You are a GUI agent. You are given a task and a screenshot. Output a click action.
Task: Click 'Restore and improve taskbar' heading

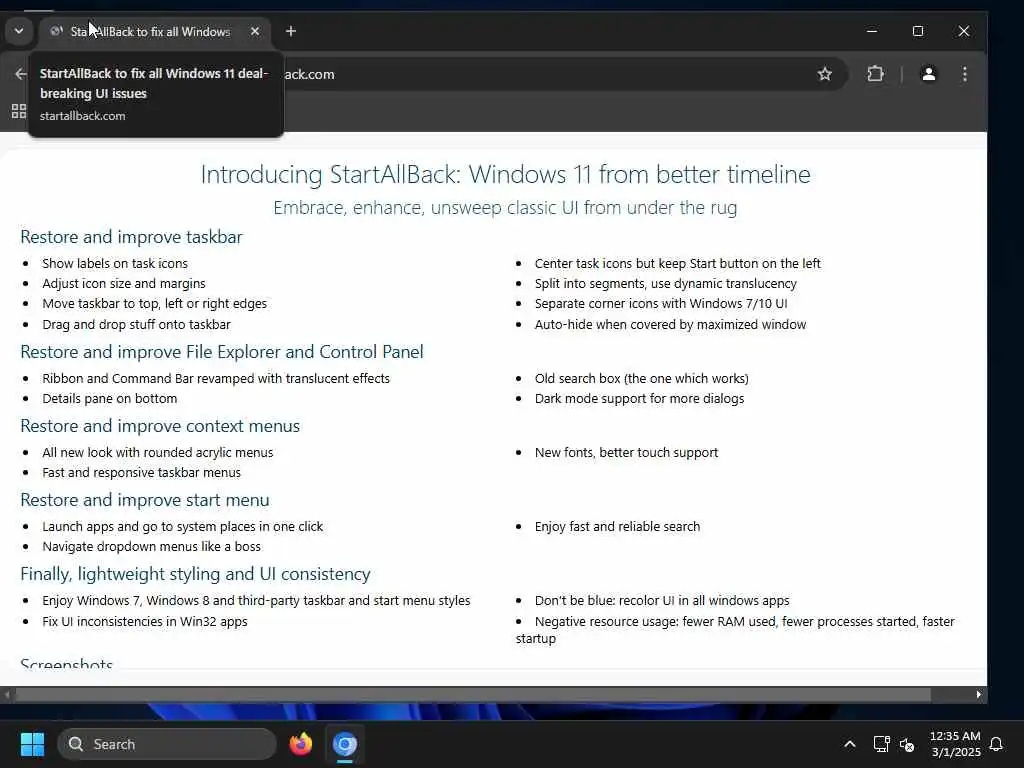pos(131,236)
